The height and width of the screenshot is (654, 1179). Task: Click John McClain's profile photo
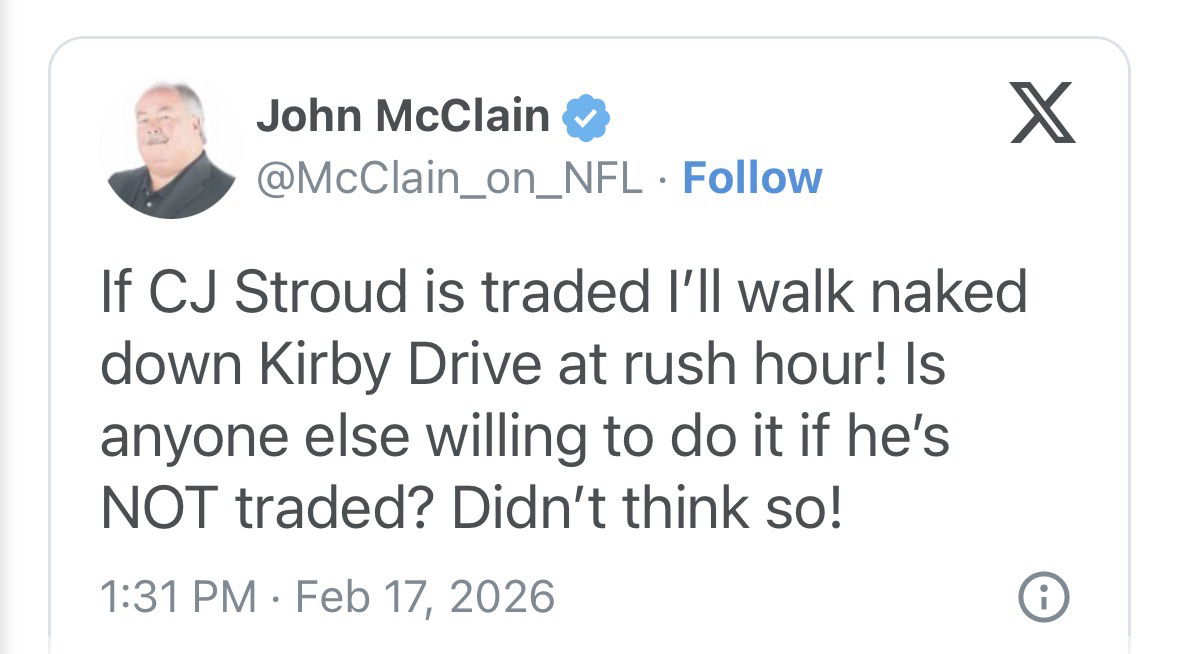click(x=169, y=149)
